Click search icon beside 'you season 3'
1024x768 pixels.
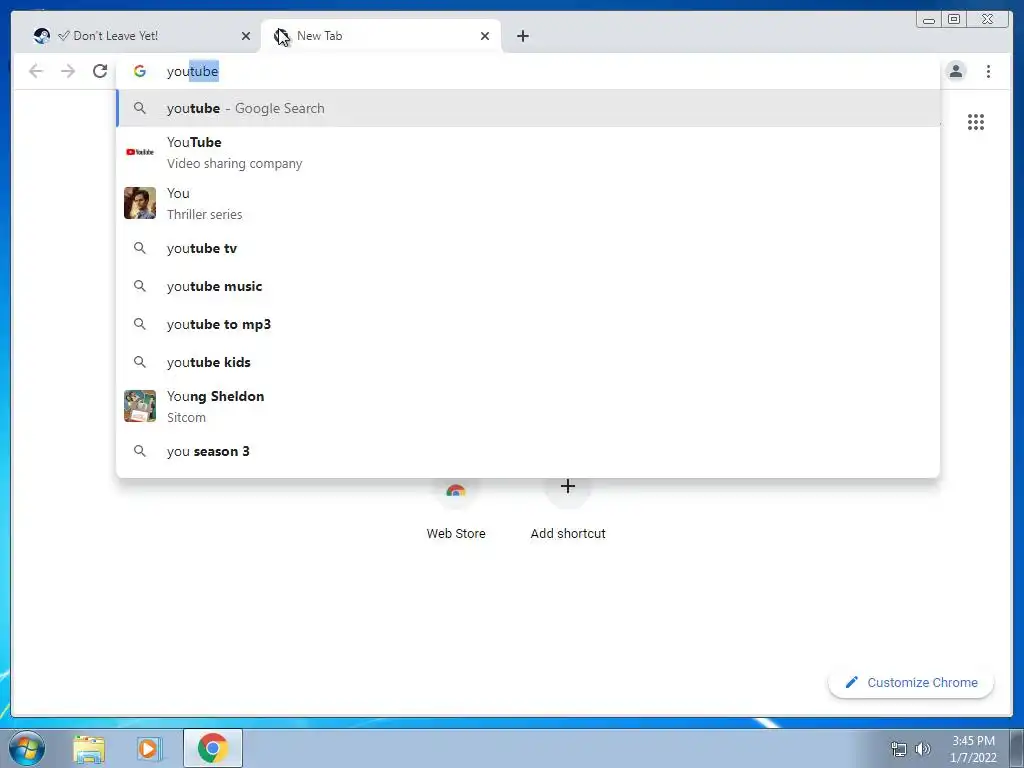click(x=140, y=451)
